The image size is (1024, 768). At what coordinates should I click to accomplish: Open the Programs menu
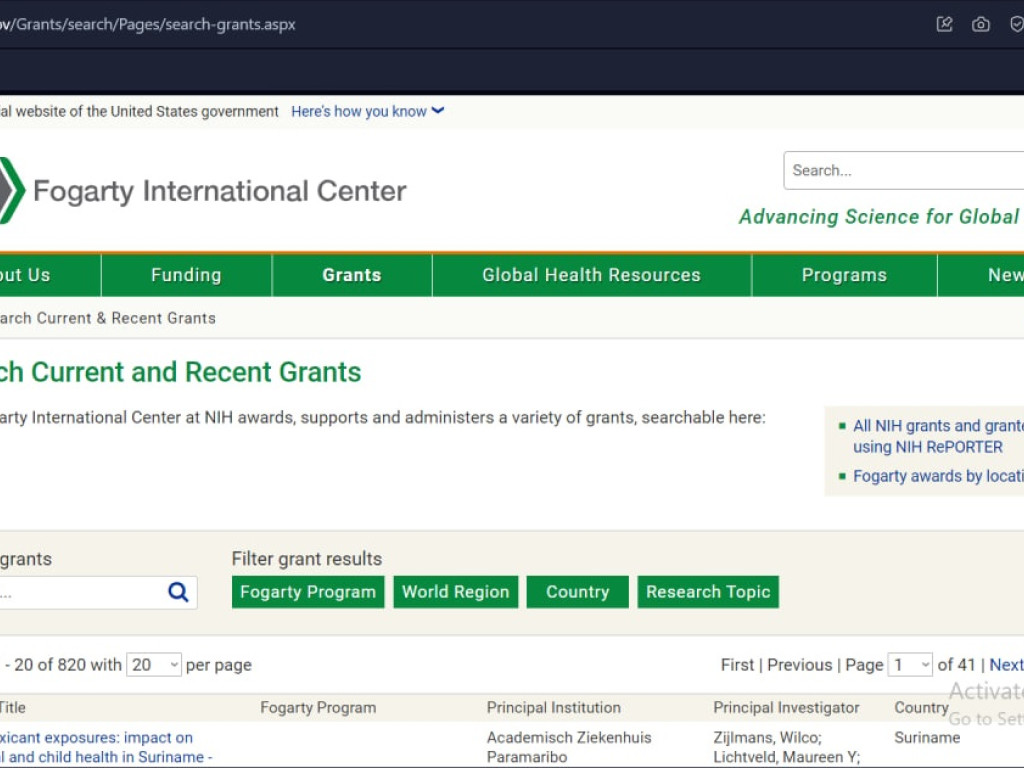point(844,275)
